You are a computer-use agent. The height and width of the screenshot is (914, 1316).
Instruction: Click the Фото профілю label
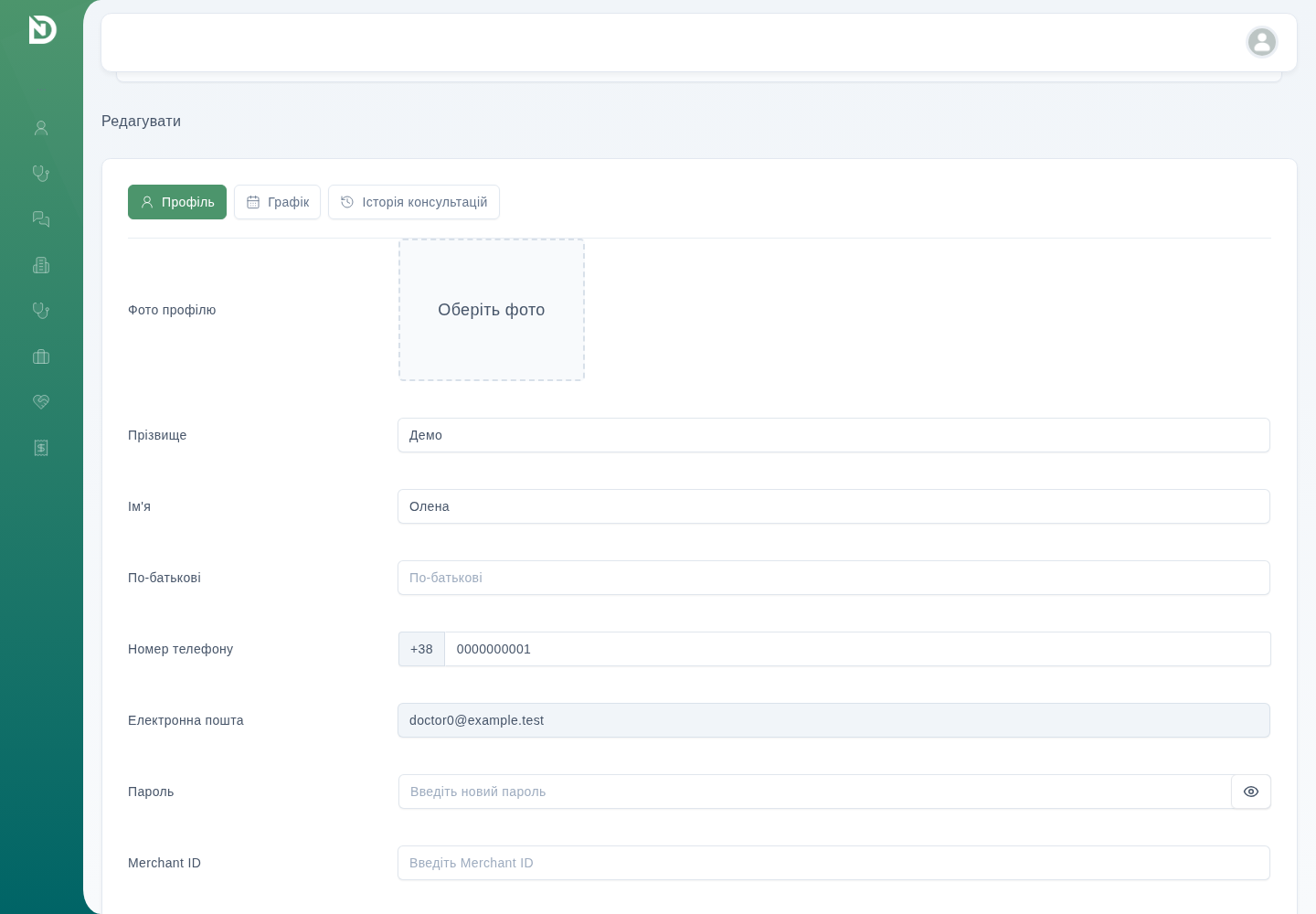click(172, 310)
